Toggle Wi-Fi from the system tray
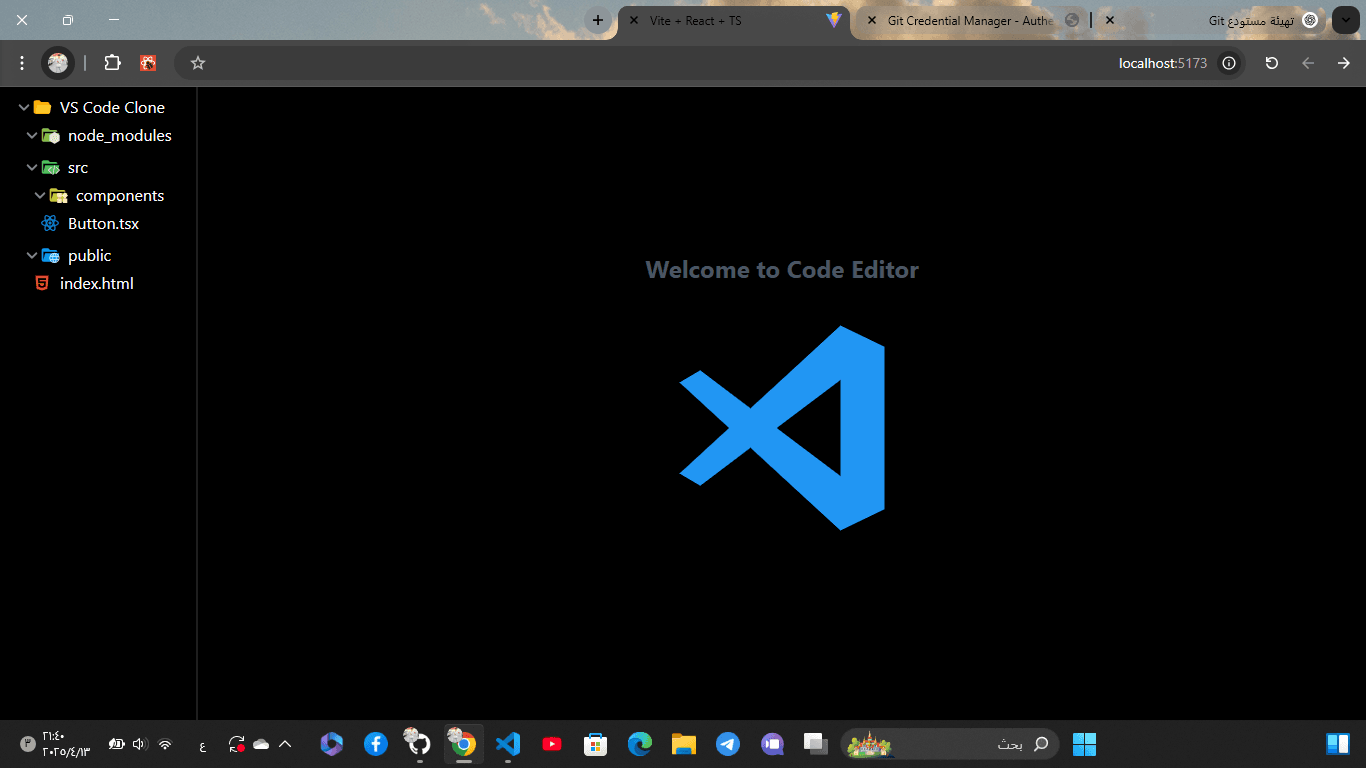 165,743
